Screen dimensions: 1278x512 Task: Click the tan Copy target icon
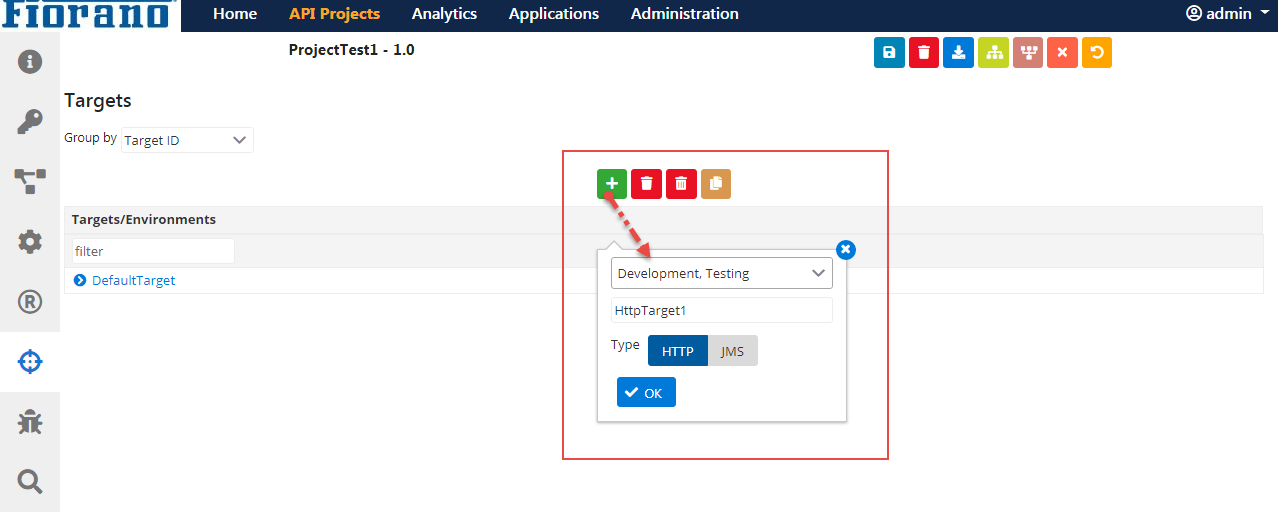pyautogui.click(x=716, y=184)
